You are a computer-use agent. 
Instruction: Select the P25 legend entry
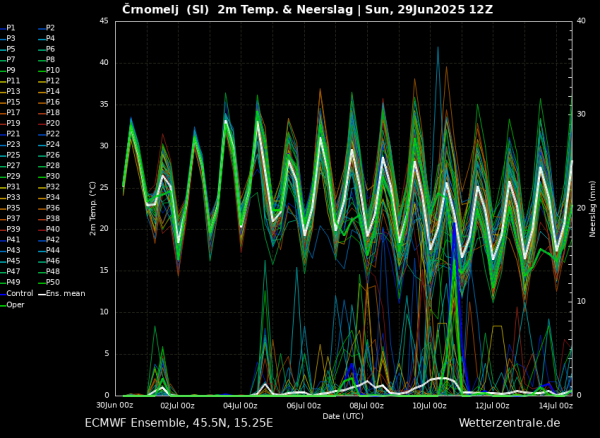click(10, 155)
